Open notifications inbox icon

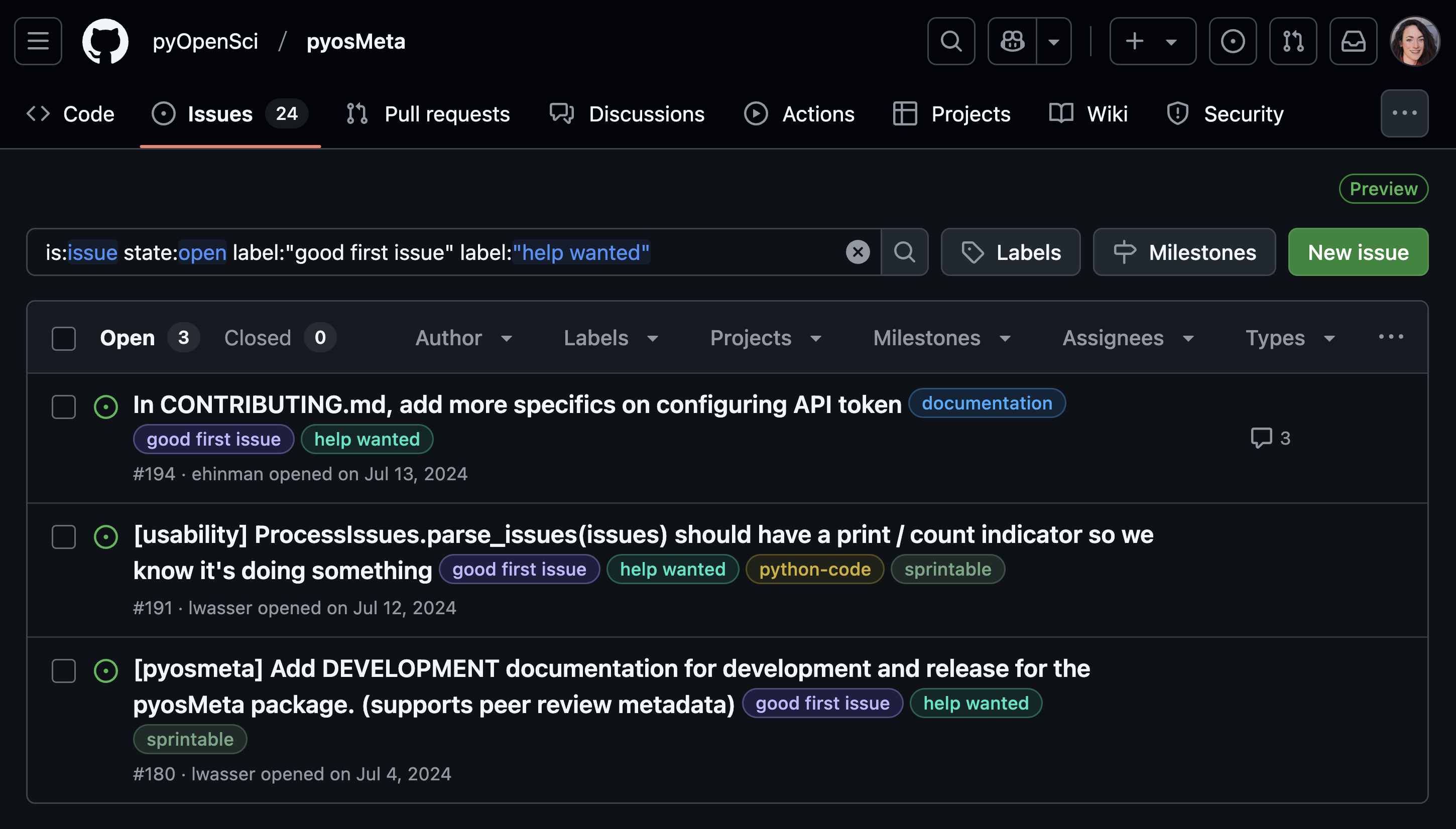tap(1354, 41)
